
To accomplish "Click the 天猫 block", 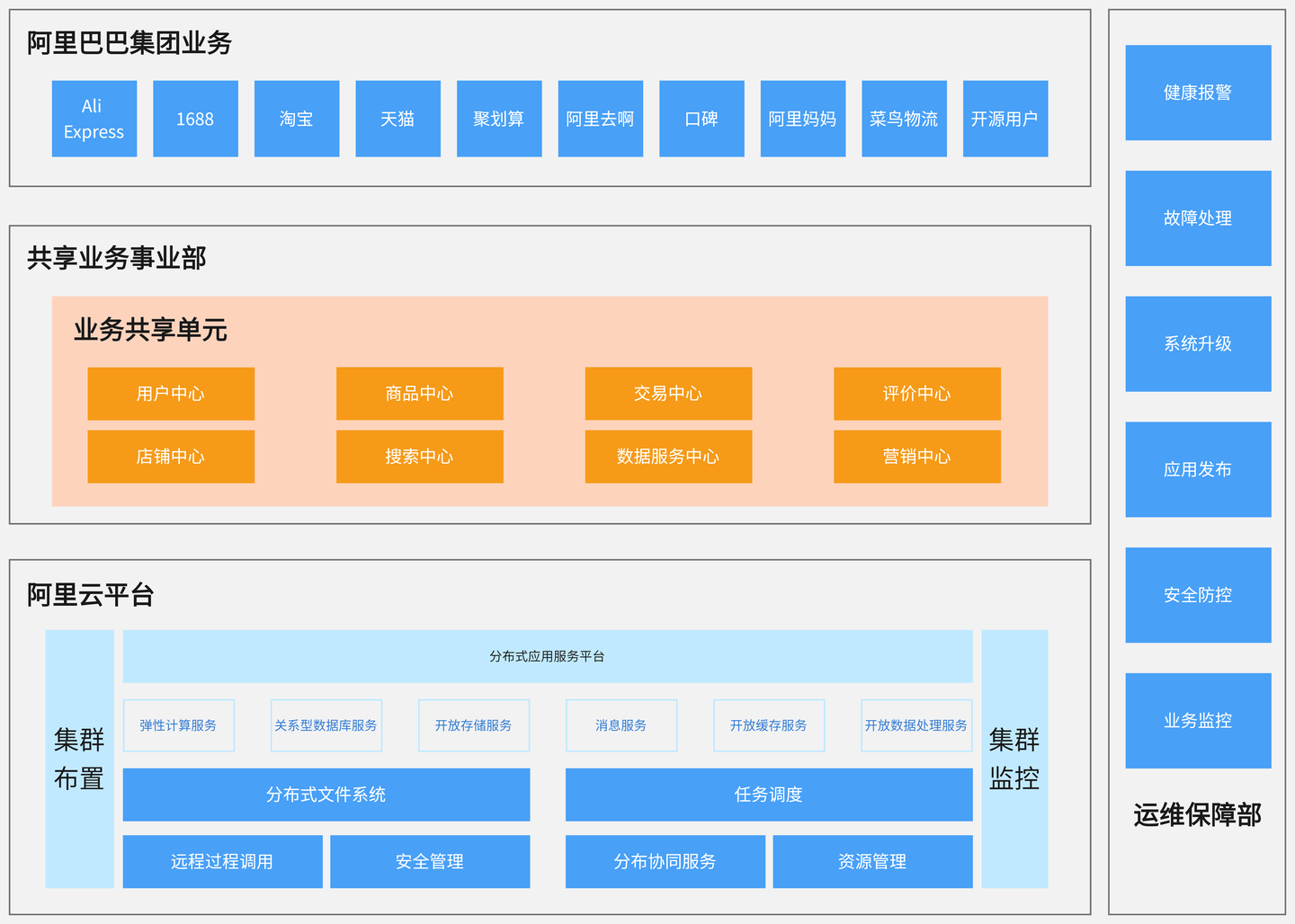I will [397, 119].
